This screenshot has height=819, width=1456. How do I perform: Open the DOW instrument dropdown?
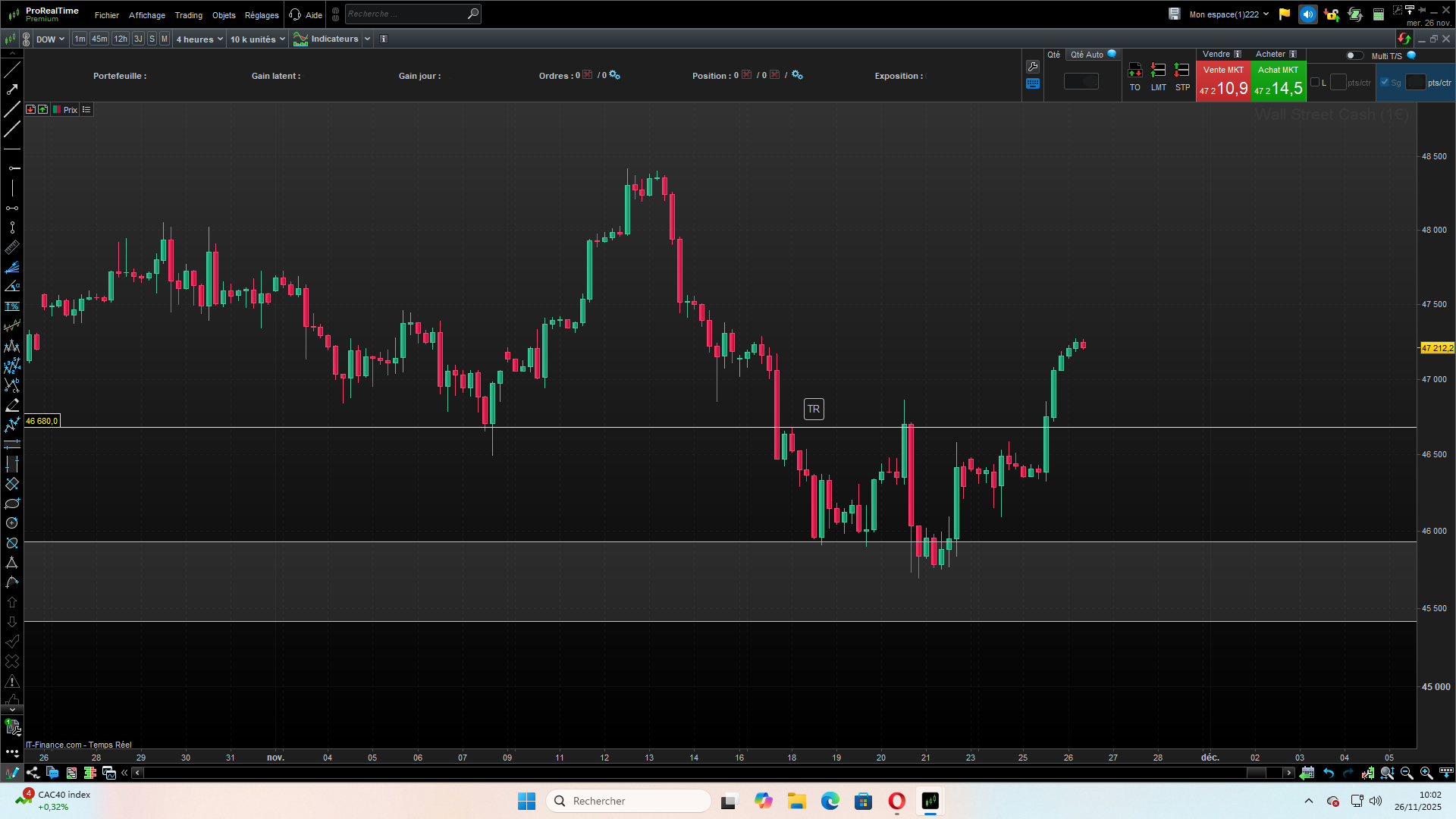(50, 39)
